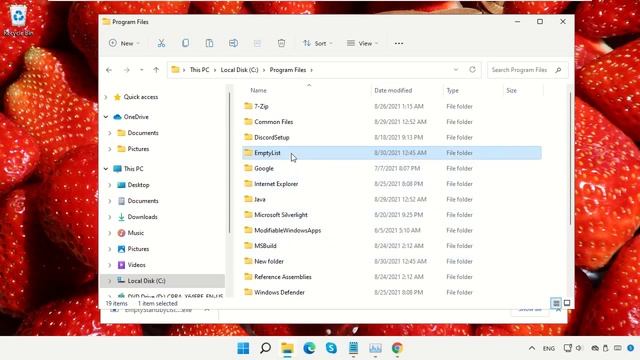Select the Java folder
Image resolution: width=640 pixels, height=360 pixels.
392,199
